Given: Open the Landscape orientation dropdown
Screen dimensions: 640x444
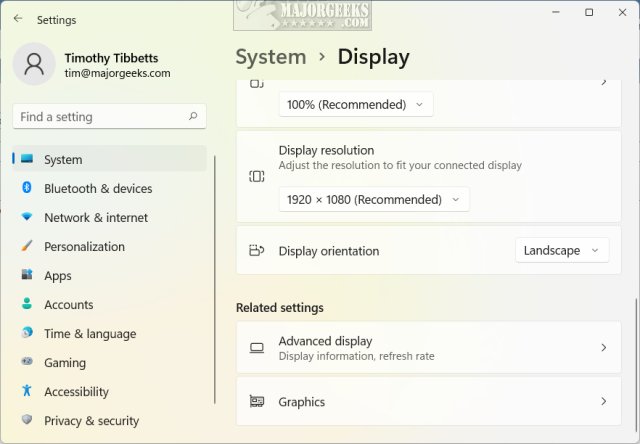Looking at the screenshot, I should (562, 250).
